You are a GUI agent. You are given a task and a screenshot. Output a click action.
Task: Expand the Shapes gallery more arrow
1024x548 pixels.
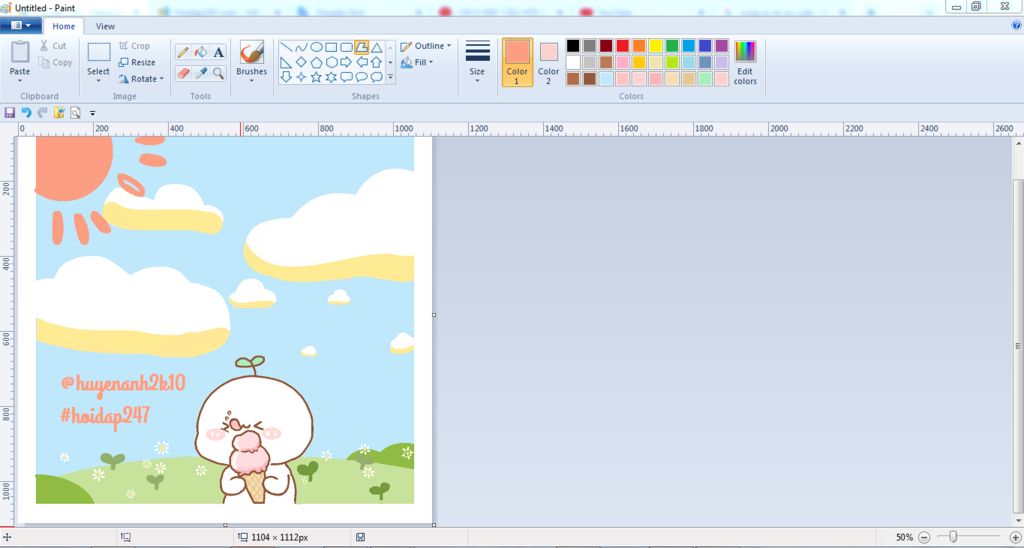[391, 77]
